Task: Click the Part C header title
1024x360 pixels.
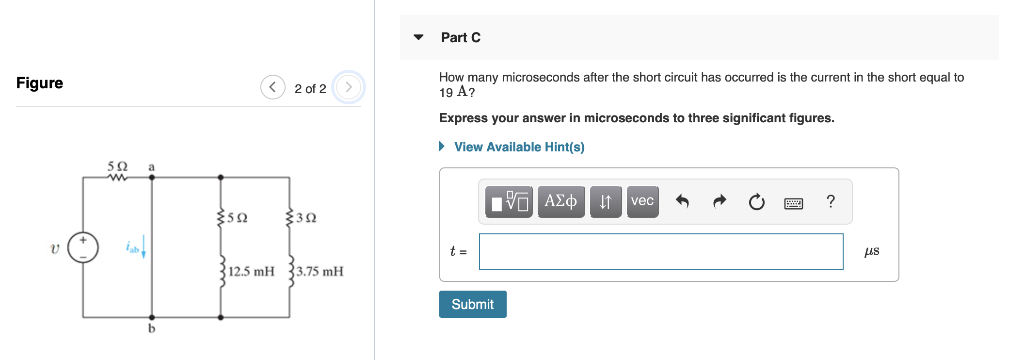Action: coord(460,38)
